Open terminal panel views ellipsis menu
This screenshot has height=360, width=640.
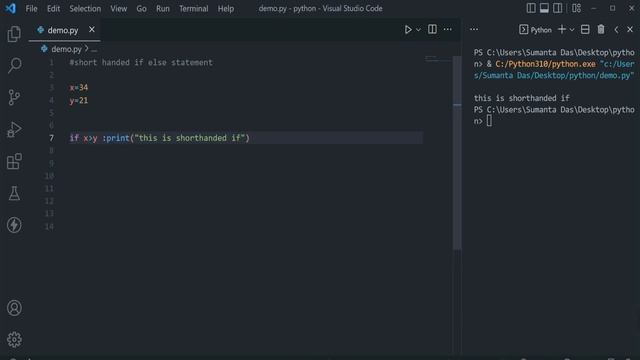(474, 29)
